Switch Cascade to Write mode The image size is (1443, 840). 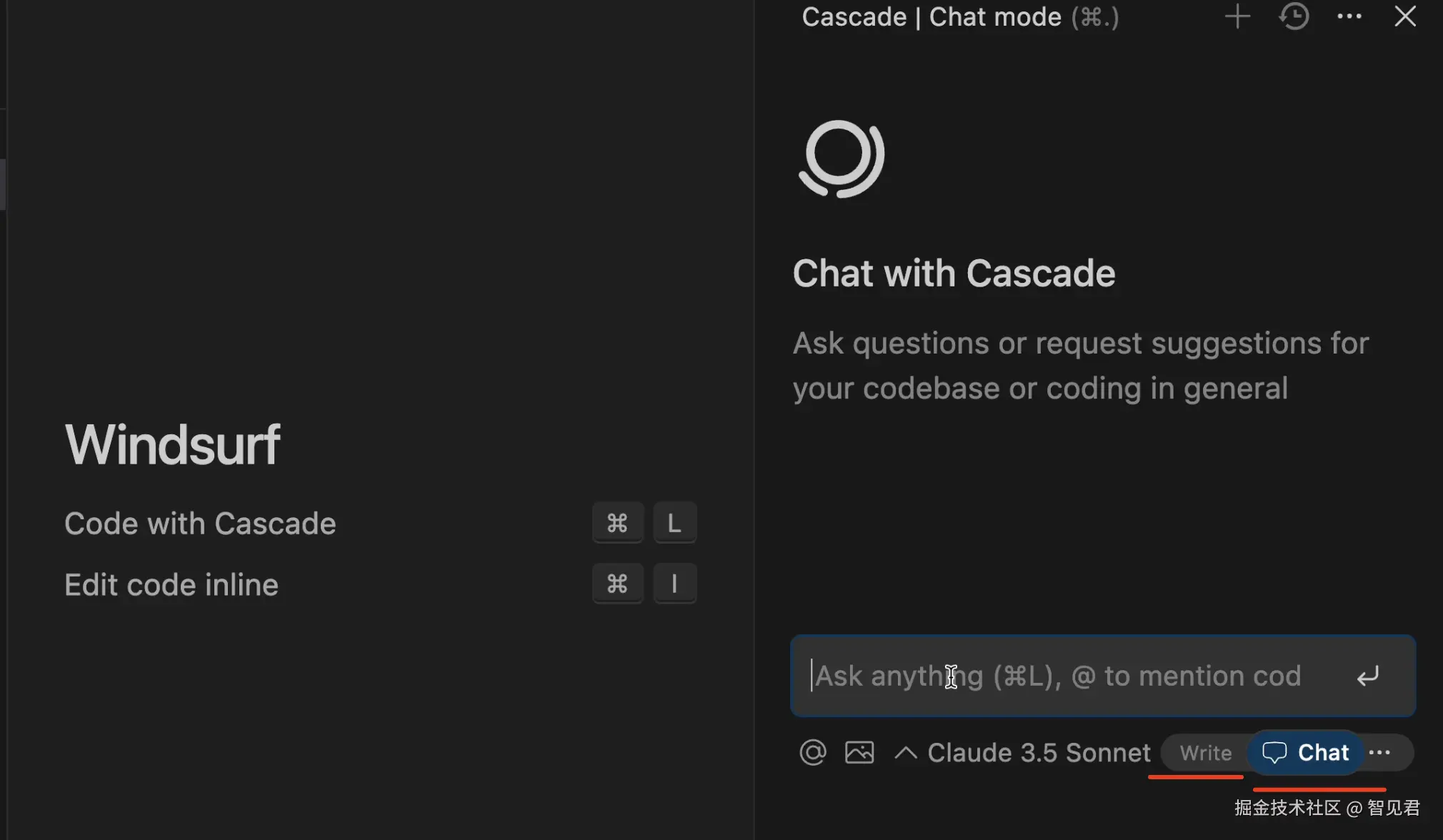[x=1205, y=753]
